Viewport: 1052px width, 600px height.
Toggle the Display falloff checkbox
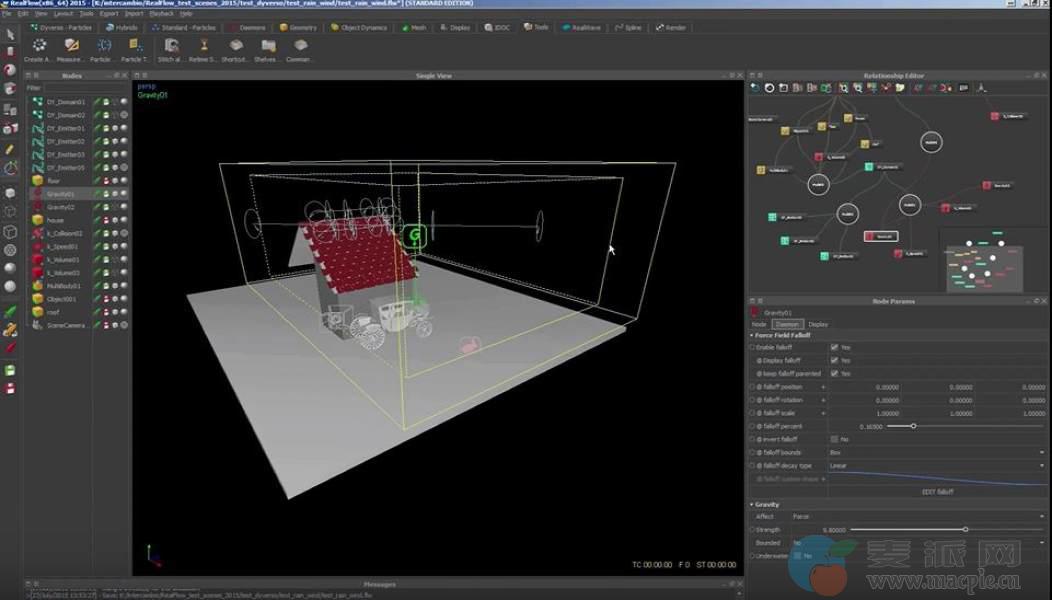(834, 360)
